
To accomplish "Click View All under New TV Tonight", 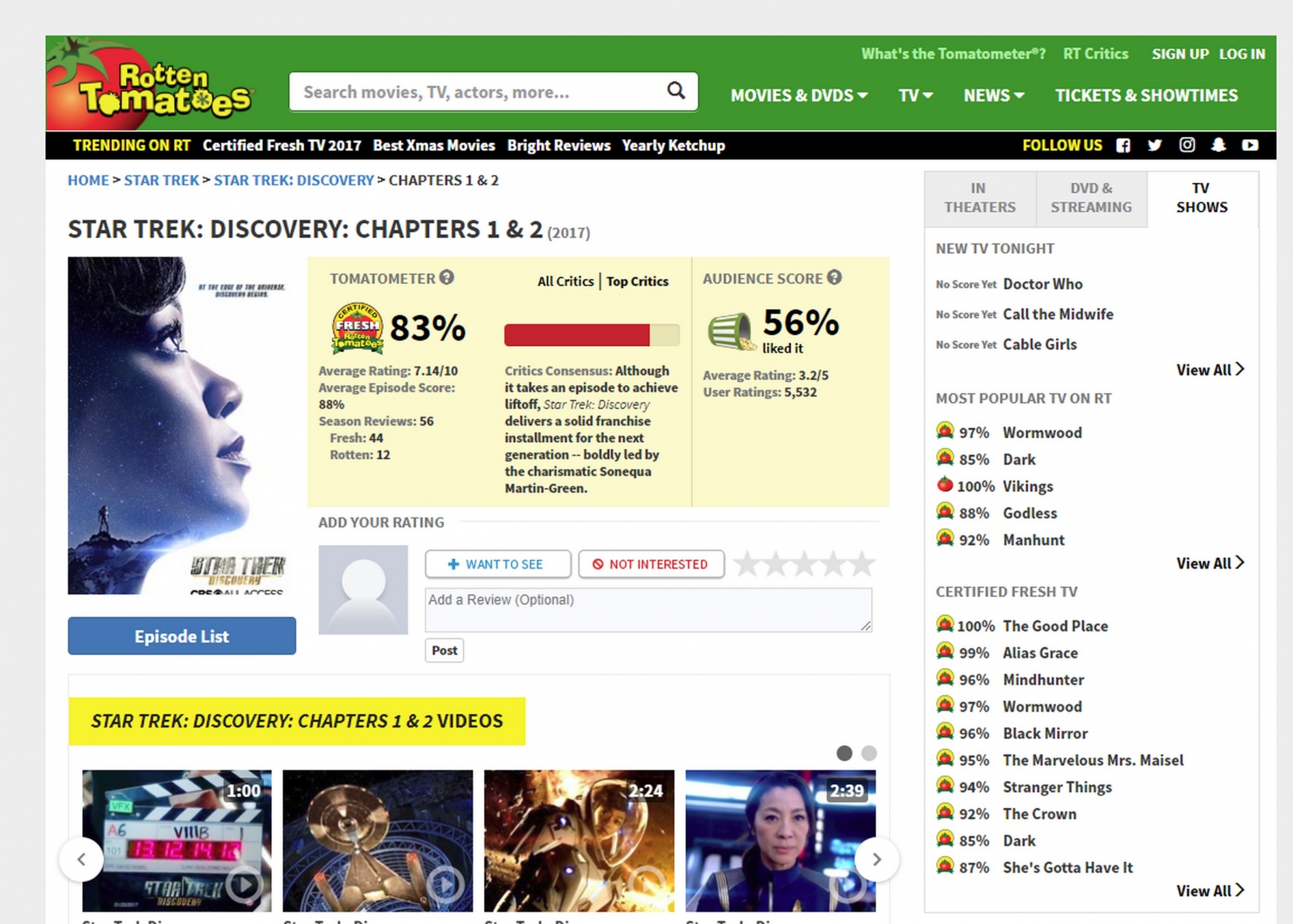I will pos(1210,370).
